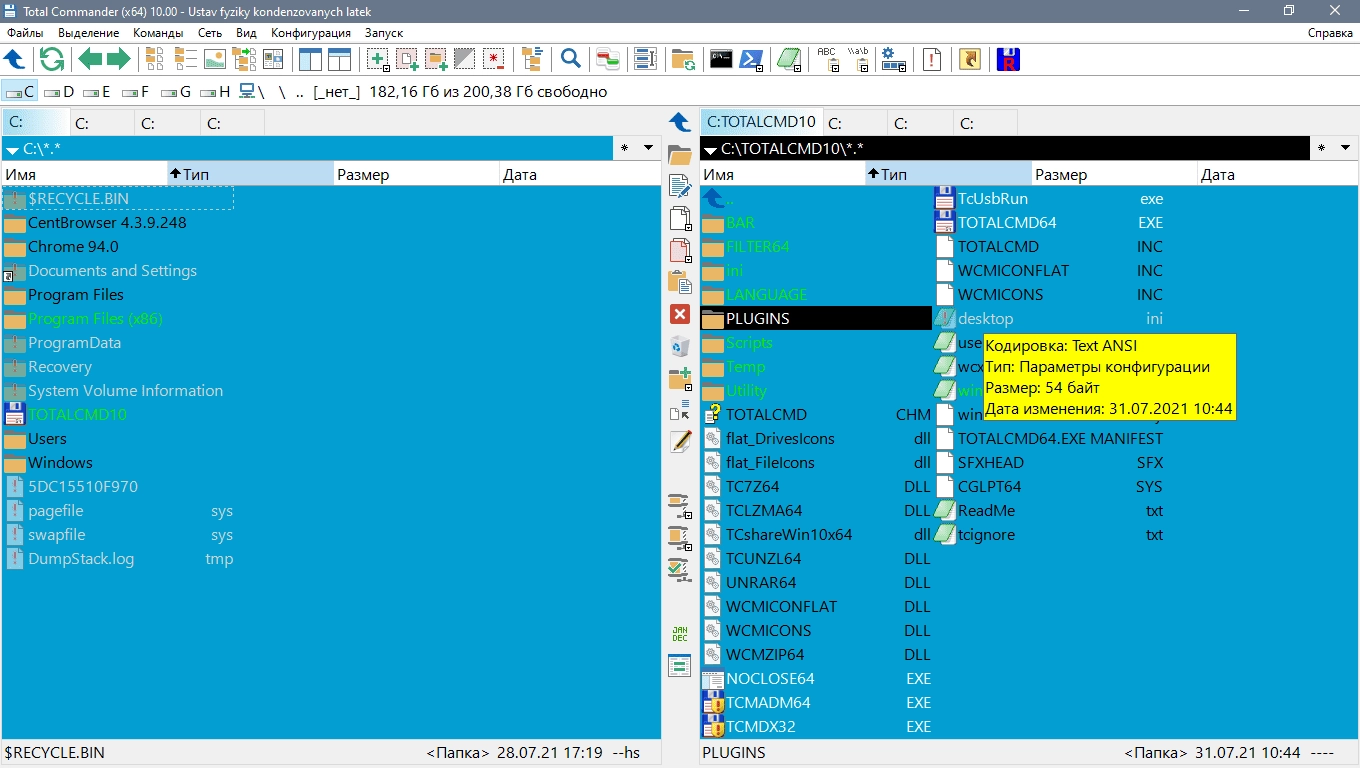Sort left panel by Размер column
This screenshot has height=768, width=1360.
pos(416,174)
